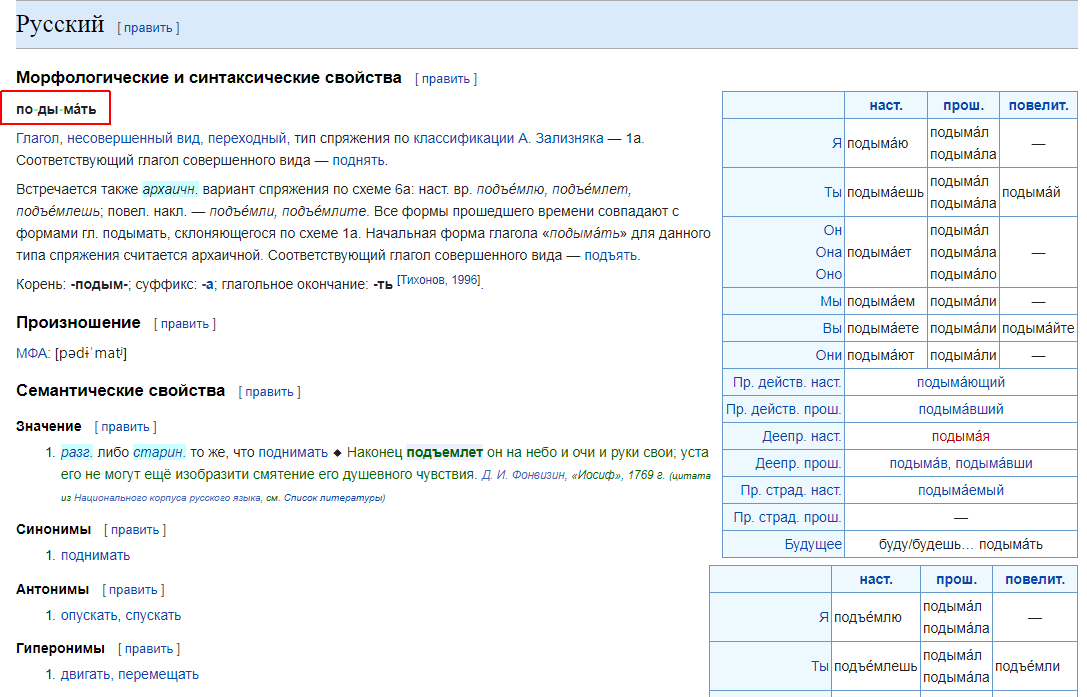The image size is (1087, 697).
Task: Open the несовершенный вид link
Action: pos(133,138)
